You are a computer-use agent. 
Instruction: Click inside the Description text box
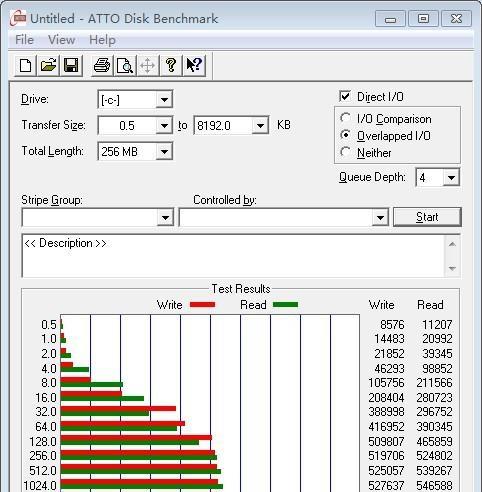pos(233,256)
